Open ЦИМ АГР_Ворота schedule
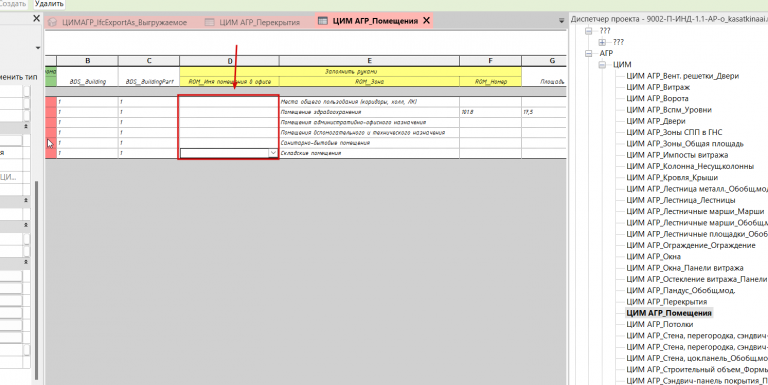768x385 pixels. point(657,98)
